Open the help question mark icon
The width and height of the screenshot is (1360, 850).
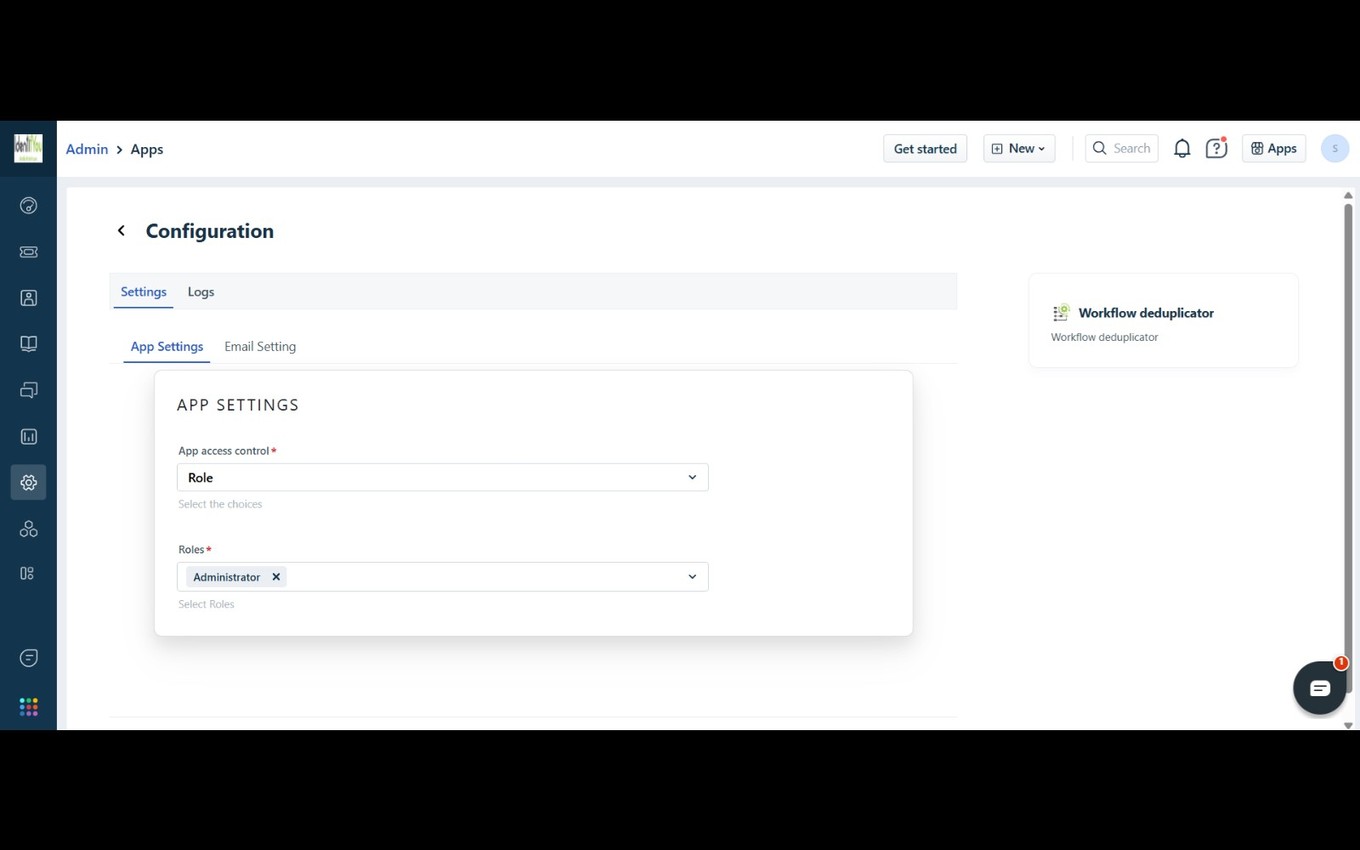(1216, 148)
